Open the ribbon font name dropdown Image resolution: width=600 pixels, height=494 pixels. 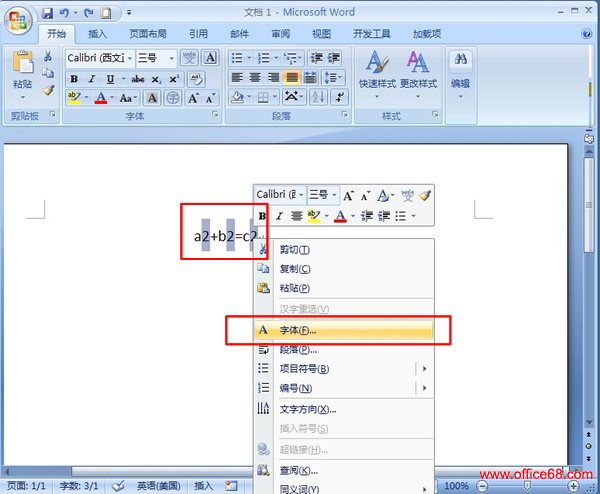point(130,58)
